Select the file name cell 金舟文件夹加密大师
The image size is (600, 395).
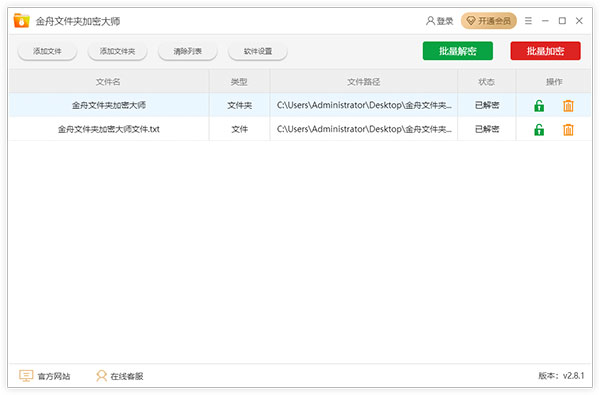[109, 105]
